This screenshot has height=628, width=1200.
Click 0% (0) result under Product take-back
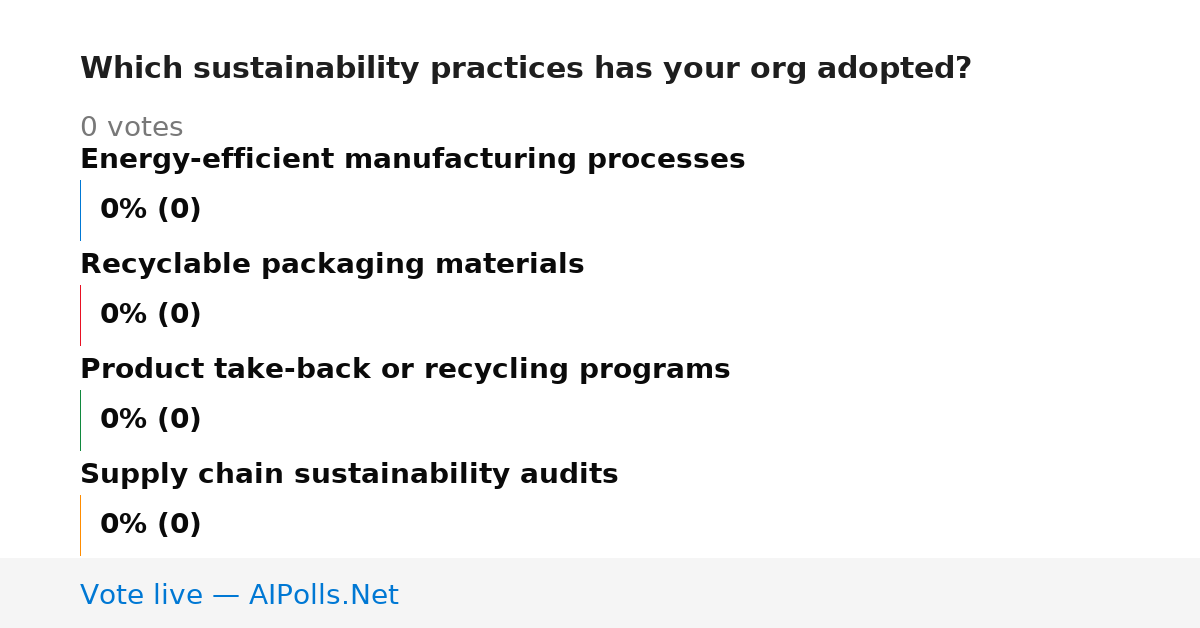[x=151, y=420]
